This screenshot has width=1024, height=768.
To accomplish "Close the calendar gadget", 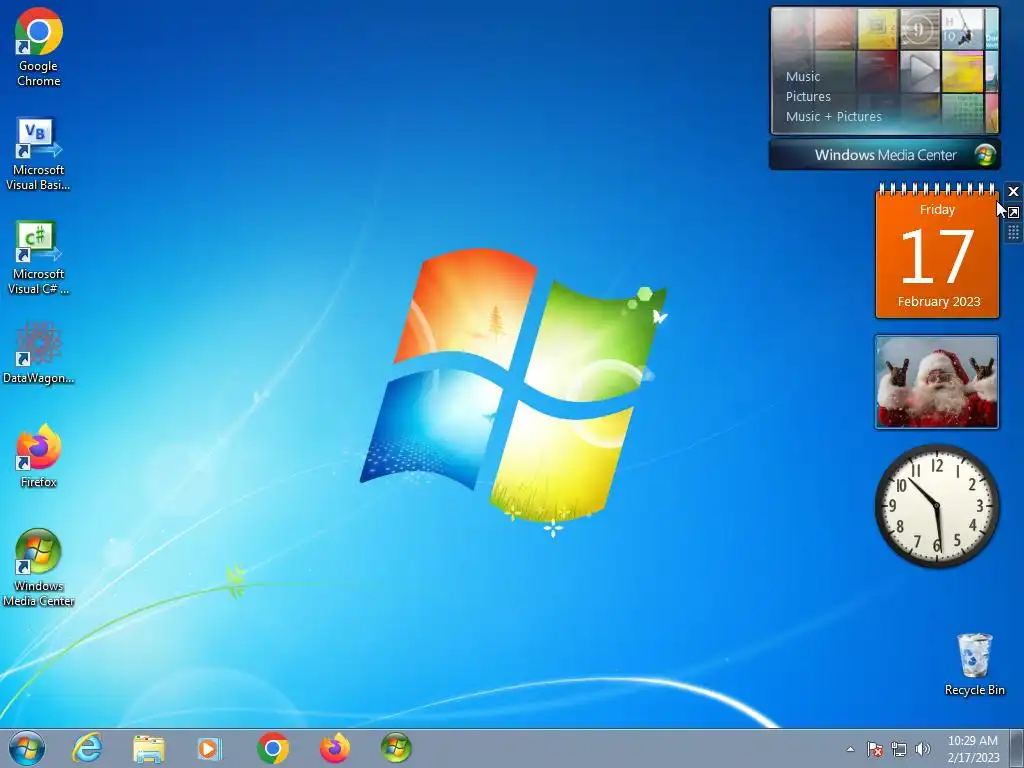I will click(x=1013, y=191).
